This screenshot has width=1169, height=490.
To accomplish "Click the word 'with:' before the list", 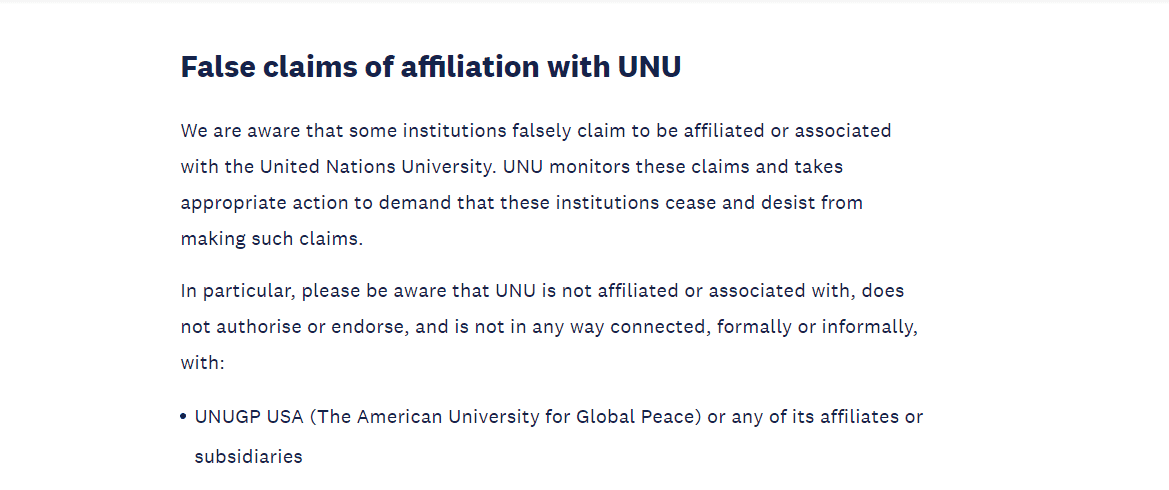I will pyautogui.click(x=203, y=363).
